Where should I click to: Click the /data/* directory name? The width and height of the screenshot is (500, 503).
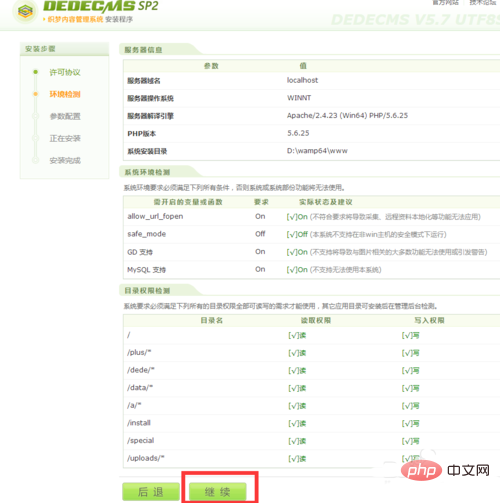pyautogui.click(x=140, y=388)
